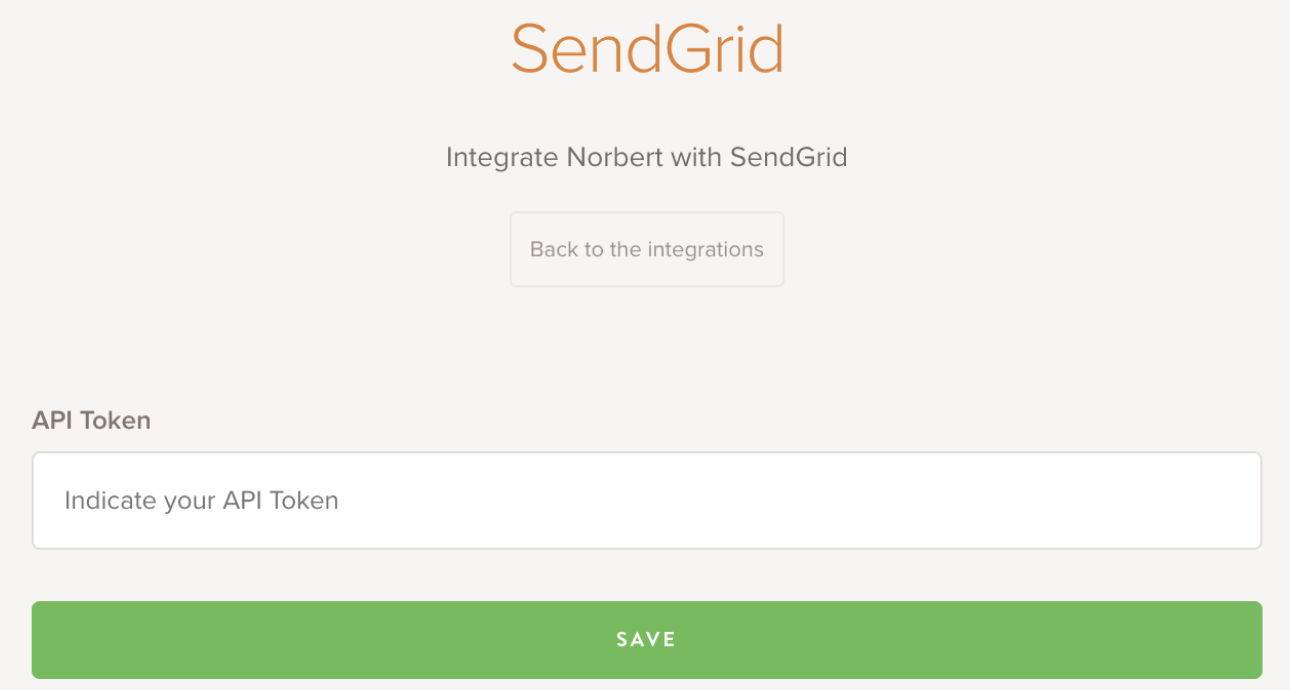
Task: Click the API Token field label
Action: [x=91, y=420]
